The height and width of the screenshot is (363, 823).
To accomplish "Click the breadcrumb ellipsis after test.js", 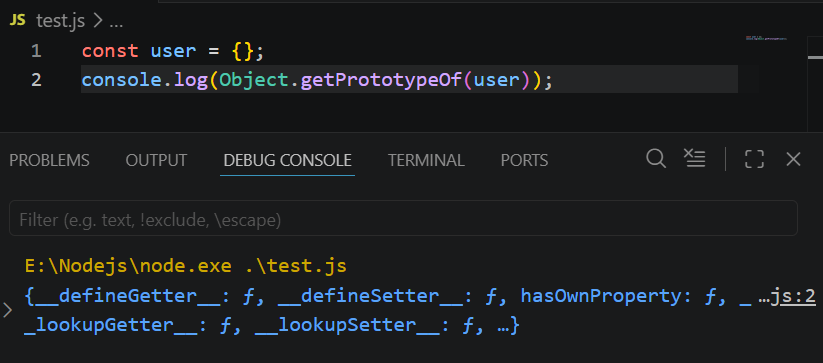I will tap(116, 23).
